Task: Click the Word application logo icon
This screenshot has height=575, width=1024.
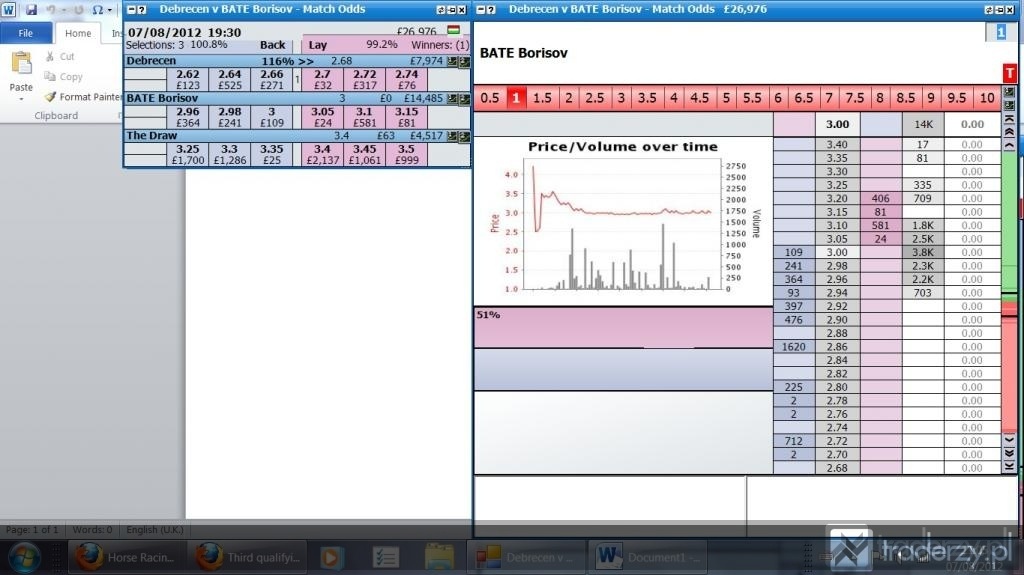Action: pos(8,10)
